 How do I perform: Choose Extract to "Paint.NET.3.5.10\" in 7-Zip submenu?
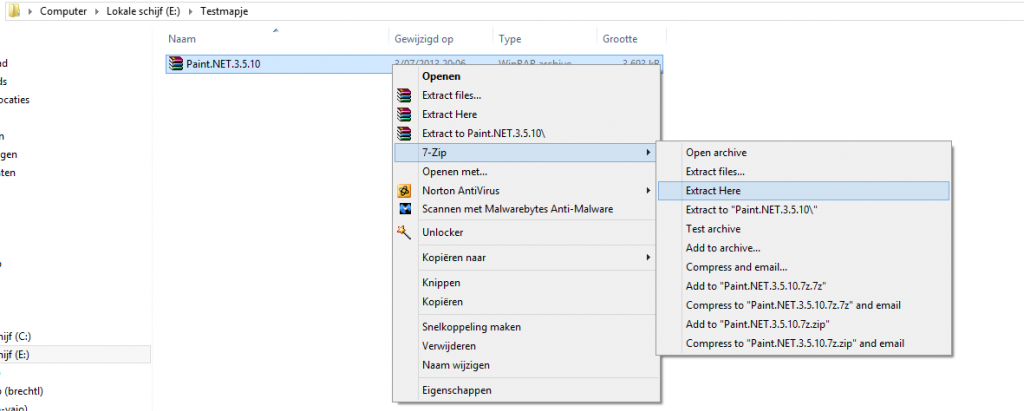tap(803, 210)
